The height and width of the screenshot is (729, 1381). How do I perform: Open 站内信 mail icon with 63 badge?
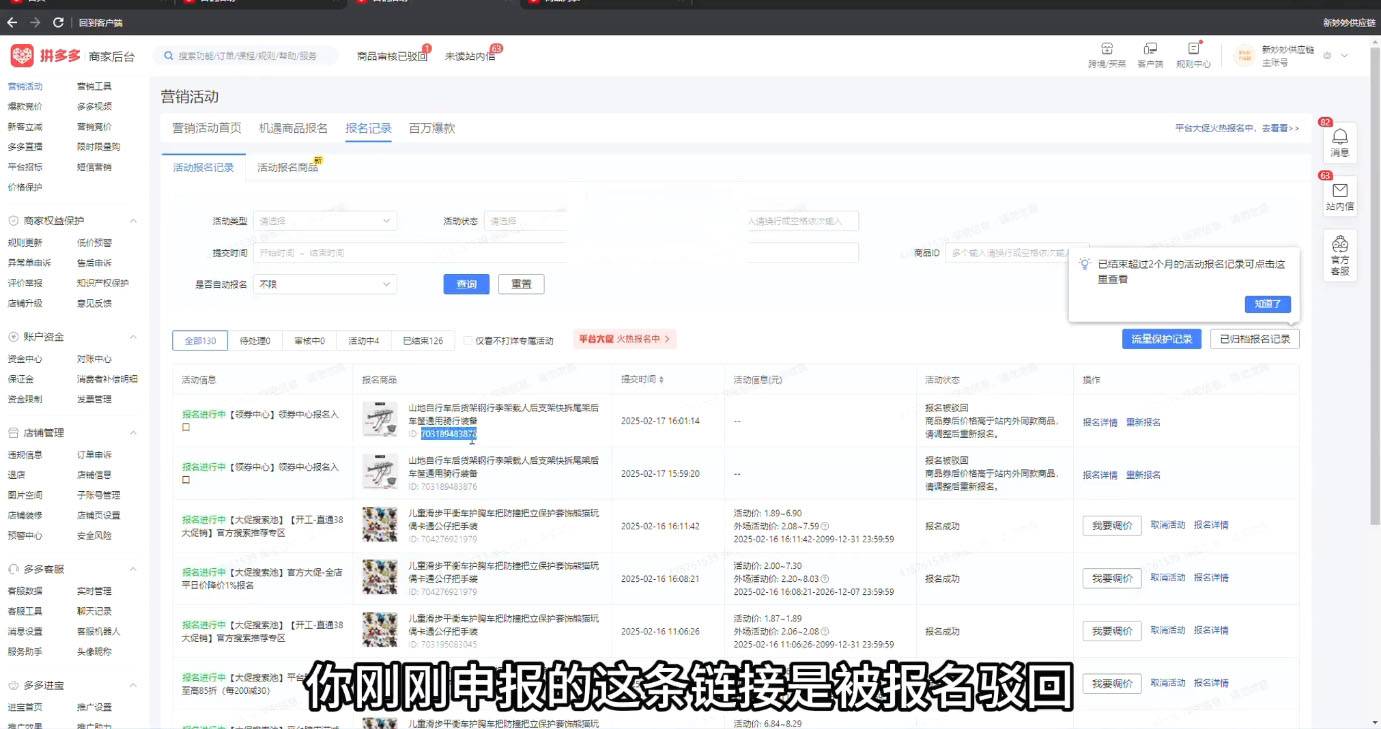tap(1340, 195)
